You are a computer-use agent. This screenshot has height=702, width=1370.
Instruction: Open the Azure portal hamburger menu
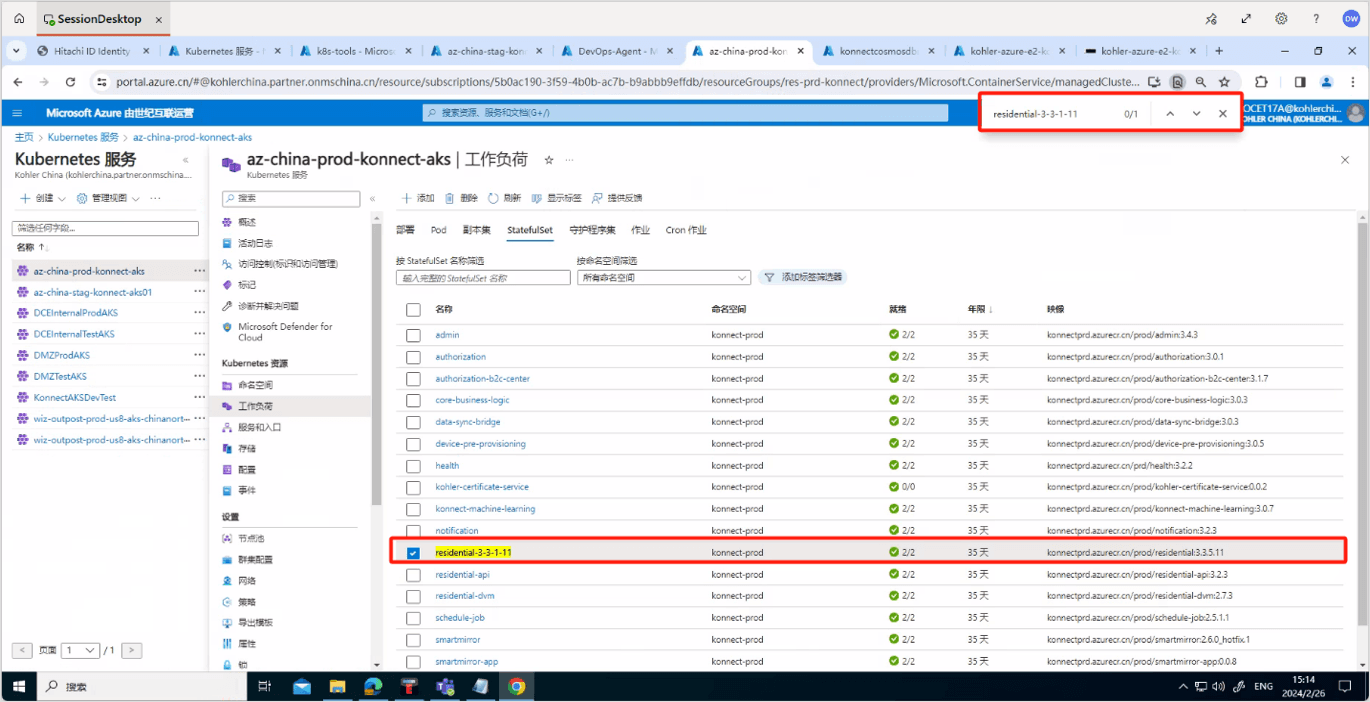pyautogui.click(x=17, y=113)
